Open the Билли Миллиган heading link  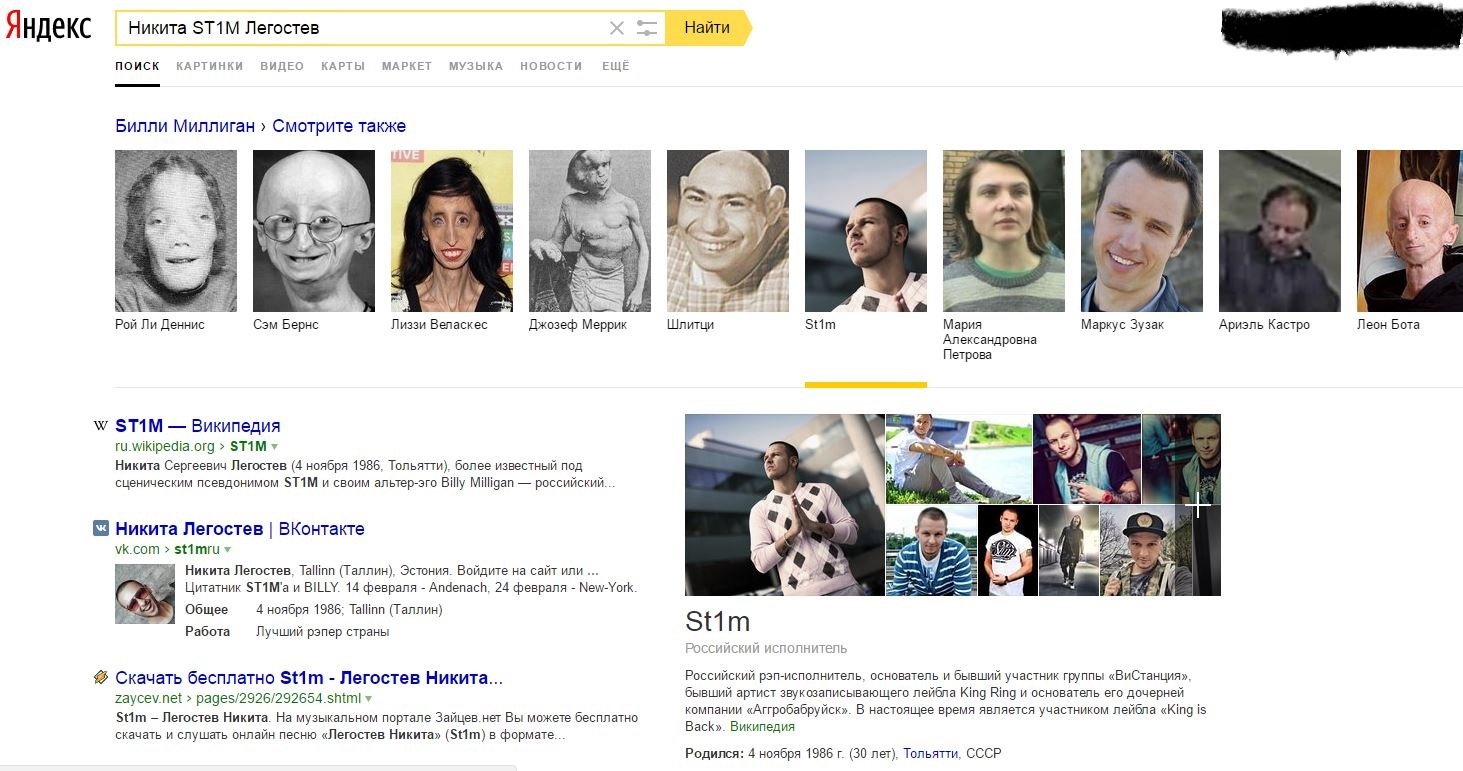[x=185, y=126]
